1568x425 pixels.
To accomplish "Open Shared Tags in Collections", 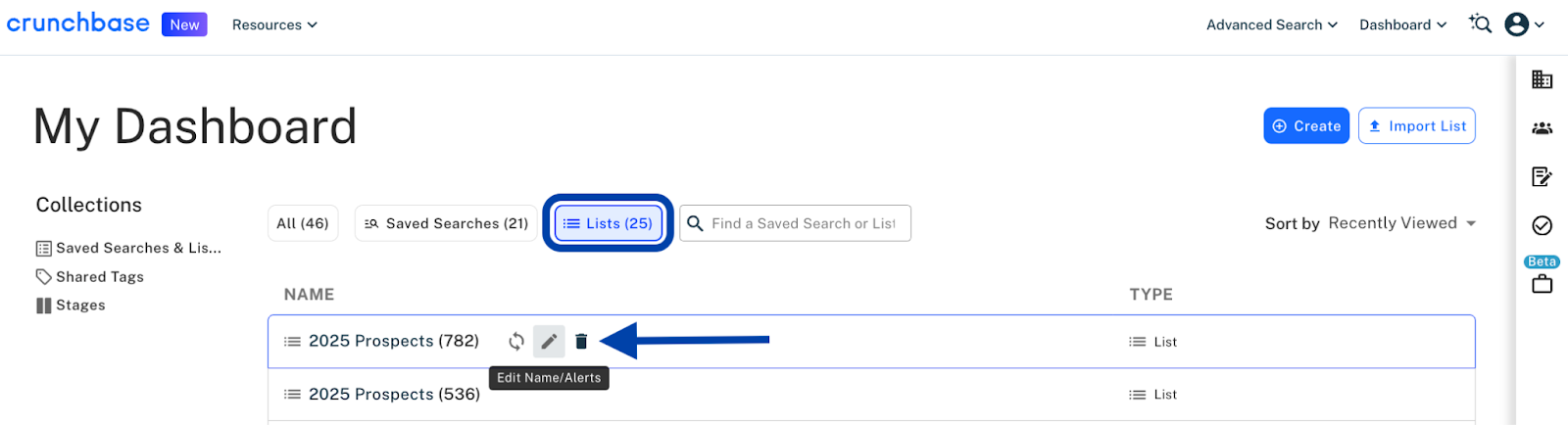I will coord(99,277).
